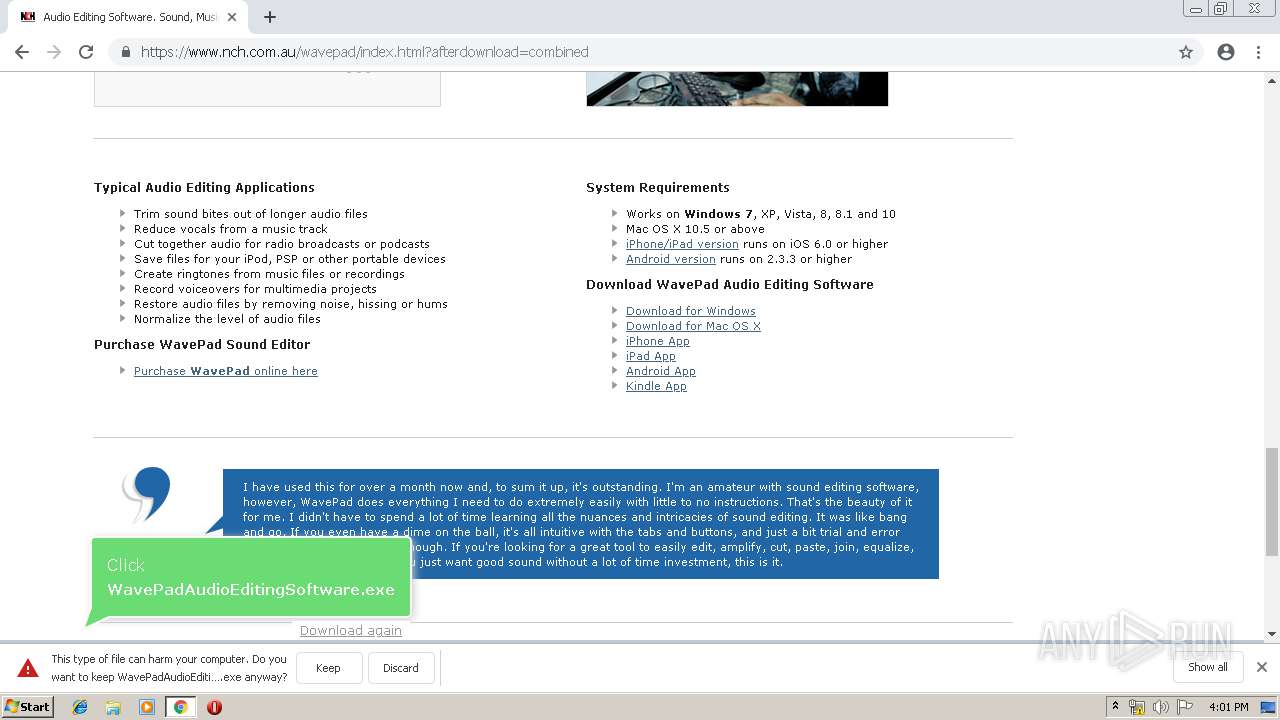Click scrollbar down arrow
This screenshot has width=1280, height=720.
1272,633
